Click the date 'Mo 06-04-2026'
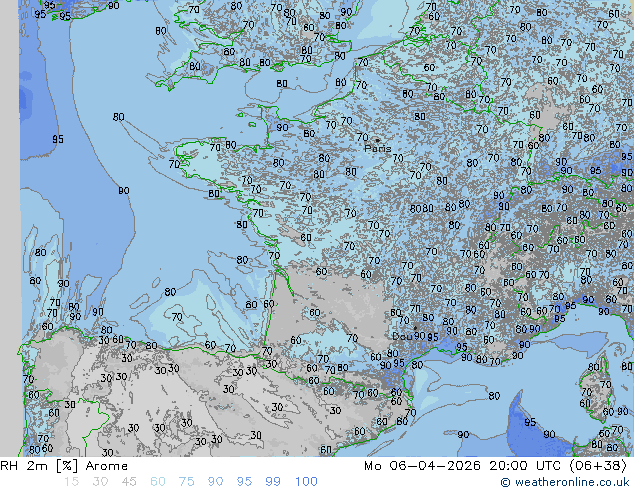 tap(422, 466)
